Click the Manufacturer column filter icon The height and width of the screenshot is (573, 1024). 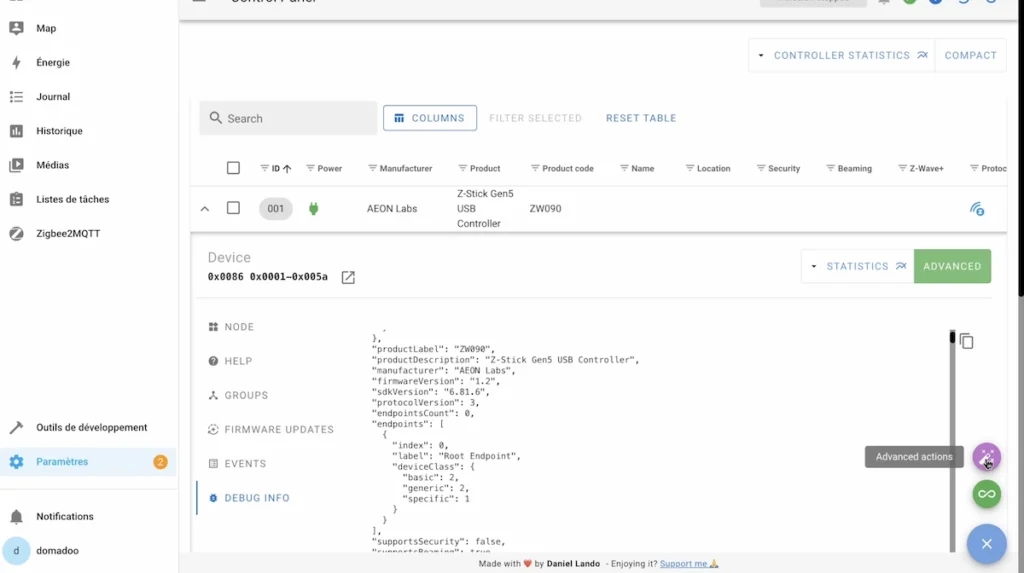coord(372,168)
